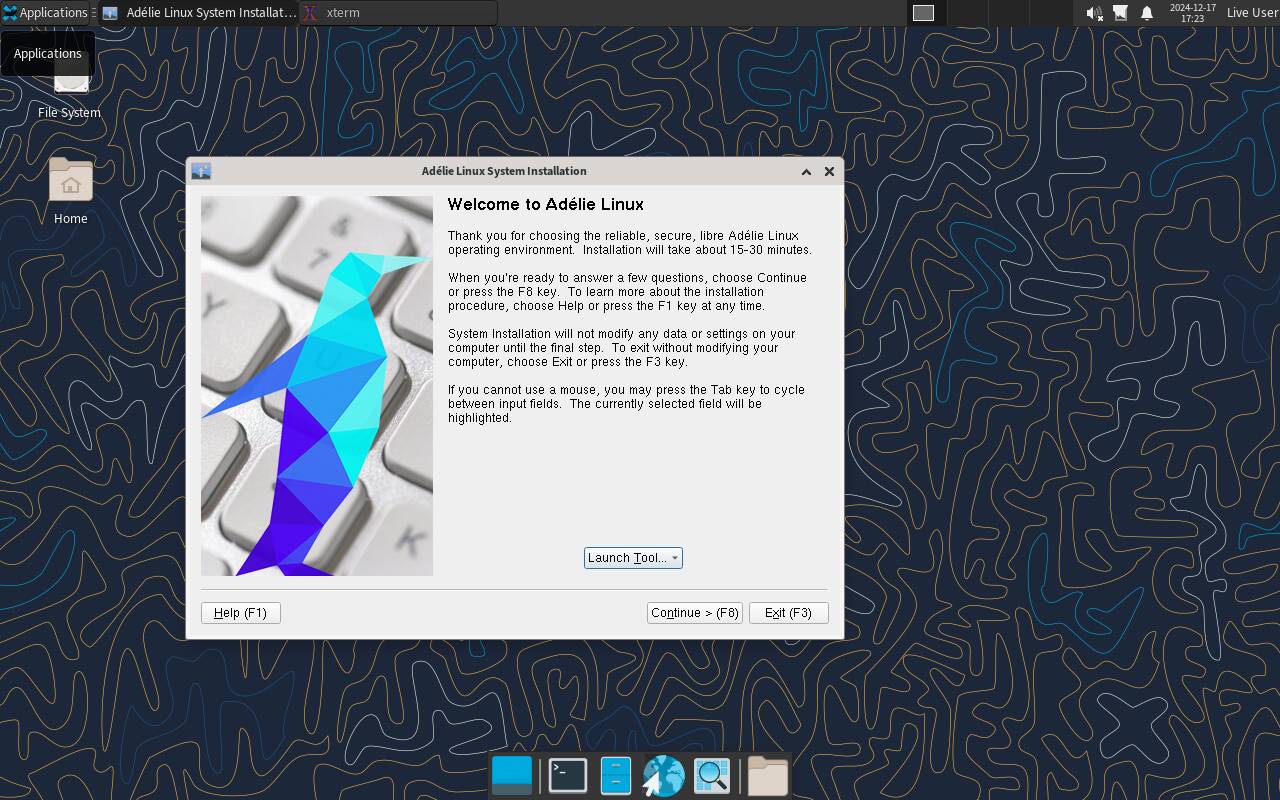Click the date and time clock
1280x800 pixels.
click(x=1192, y=13)
